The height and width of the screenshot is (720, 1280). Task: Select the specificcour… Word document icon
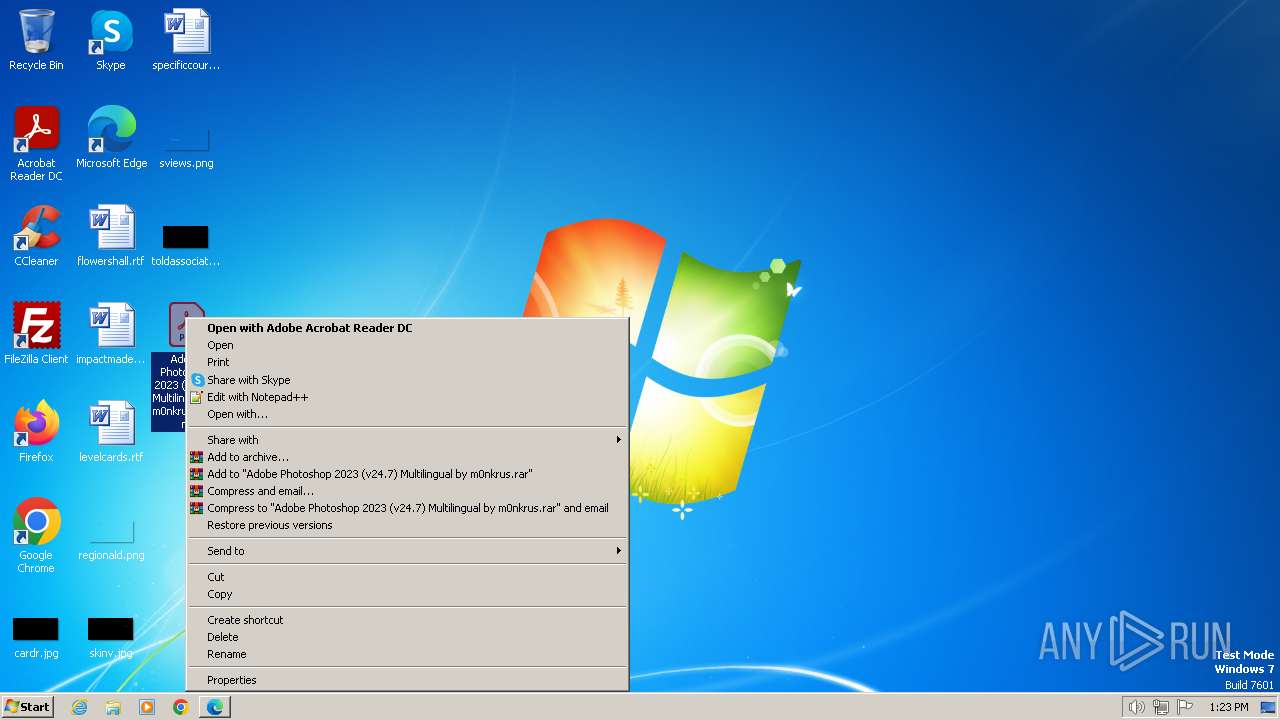(x=186, y=40)
